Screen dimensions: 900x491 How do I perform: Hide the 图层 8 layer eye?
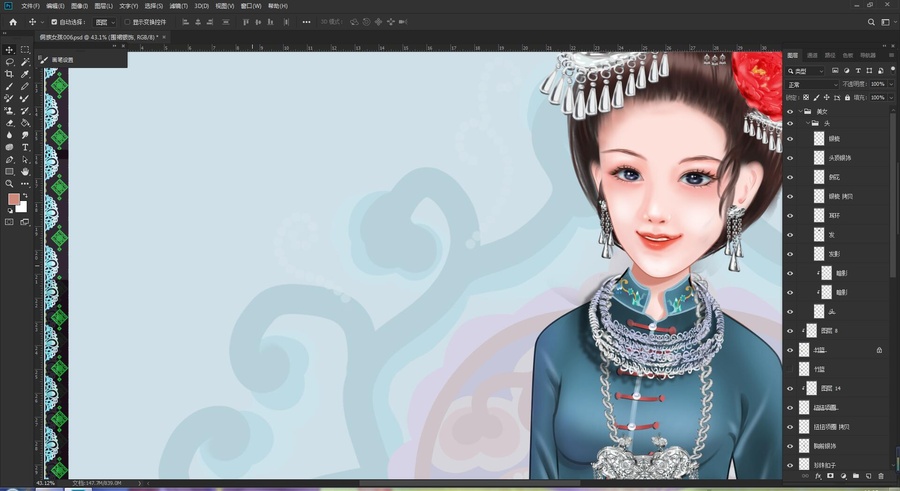(x=790, y=331)
